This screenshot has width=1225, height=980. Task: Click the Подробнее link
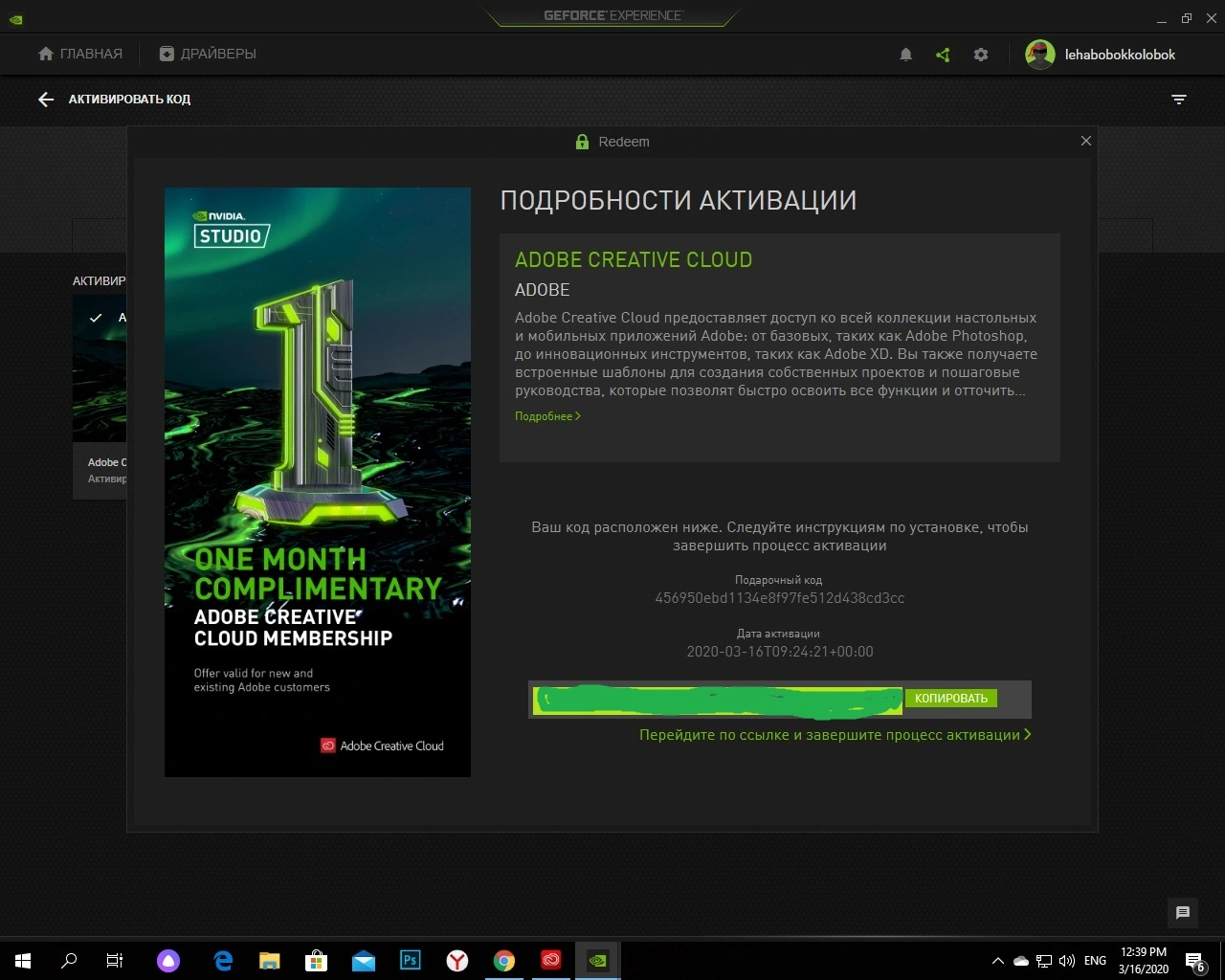tap(547, 416)
